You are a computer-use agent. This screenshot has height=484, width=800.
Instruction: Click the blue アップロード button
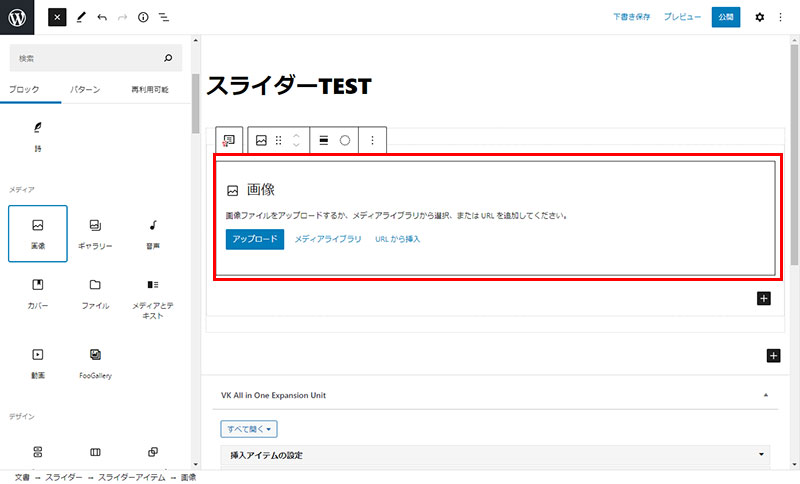255,240
